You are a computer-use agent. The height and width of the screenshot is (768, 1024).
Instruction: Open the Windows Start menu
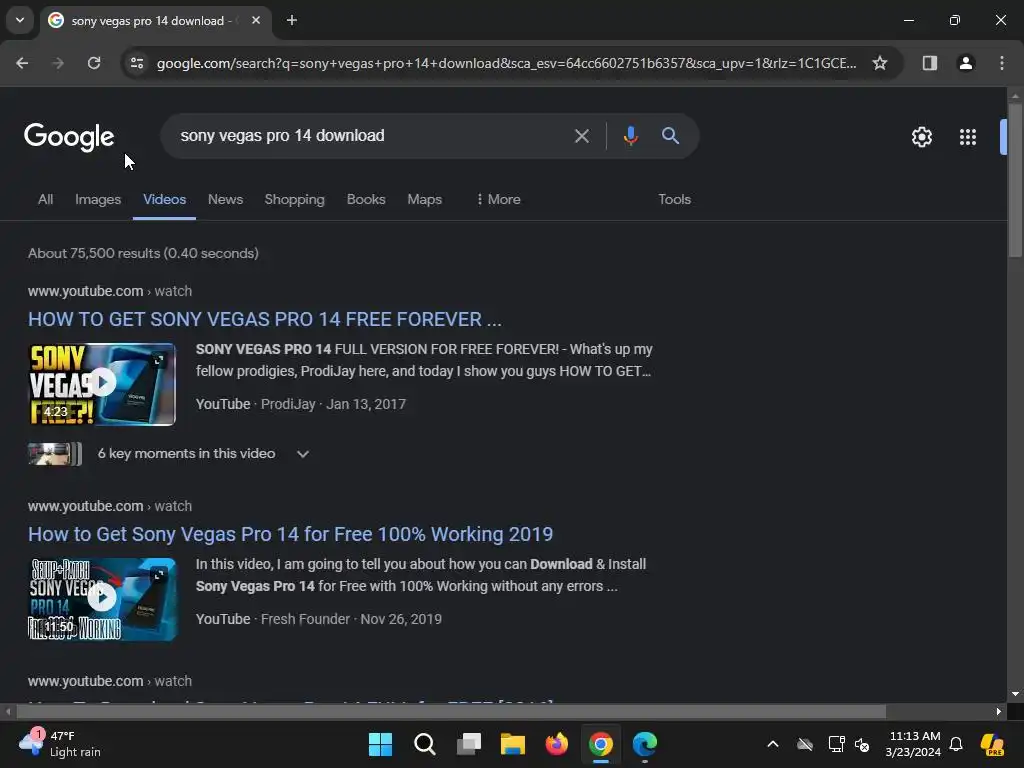(380, 744)
